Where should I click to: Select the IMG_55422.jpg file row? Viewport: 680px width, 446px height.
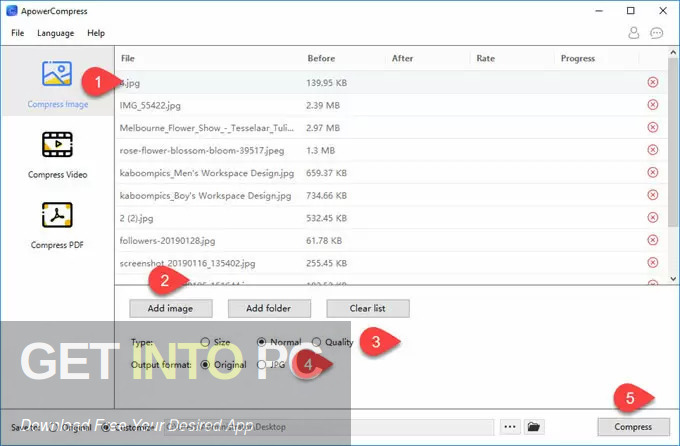tap(390, 105)
